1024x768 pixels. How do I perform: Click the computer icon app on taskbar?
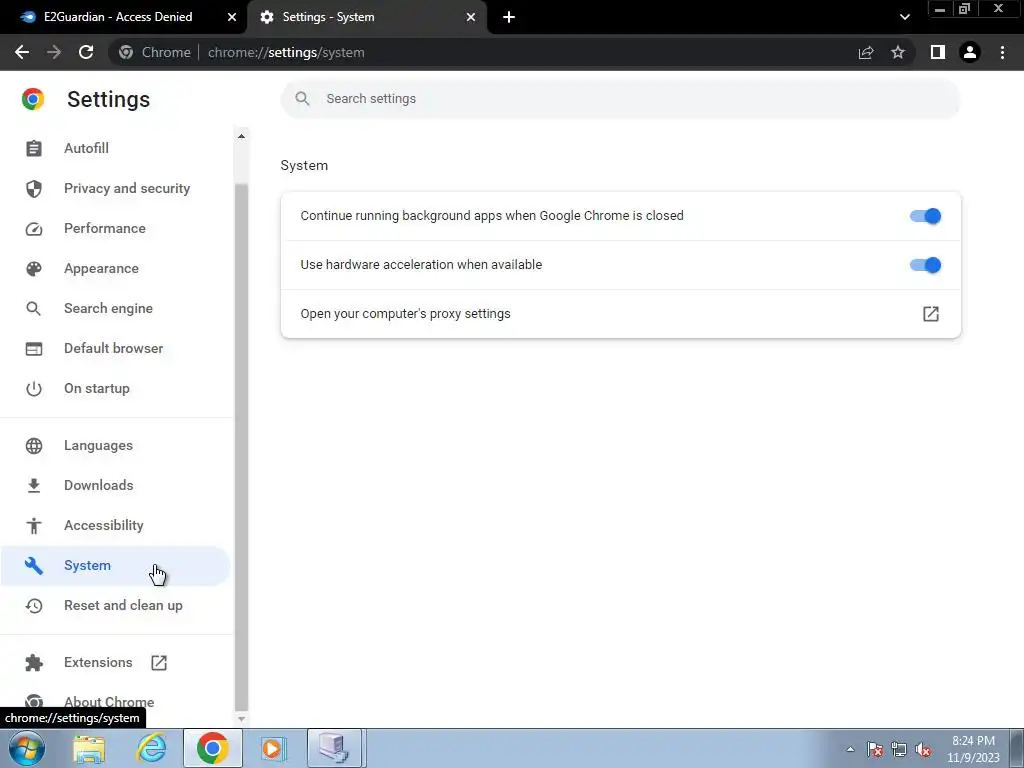tap(334, 748)
